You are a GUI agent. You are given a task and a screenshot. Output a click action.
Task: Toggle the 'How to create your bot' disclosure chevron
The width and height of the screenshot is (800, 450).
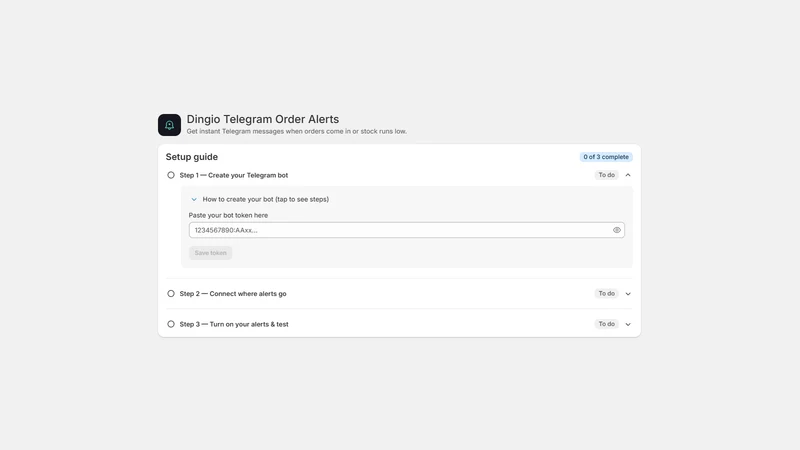(x=194, y=199)
